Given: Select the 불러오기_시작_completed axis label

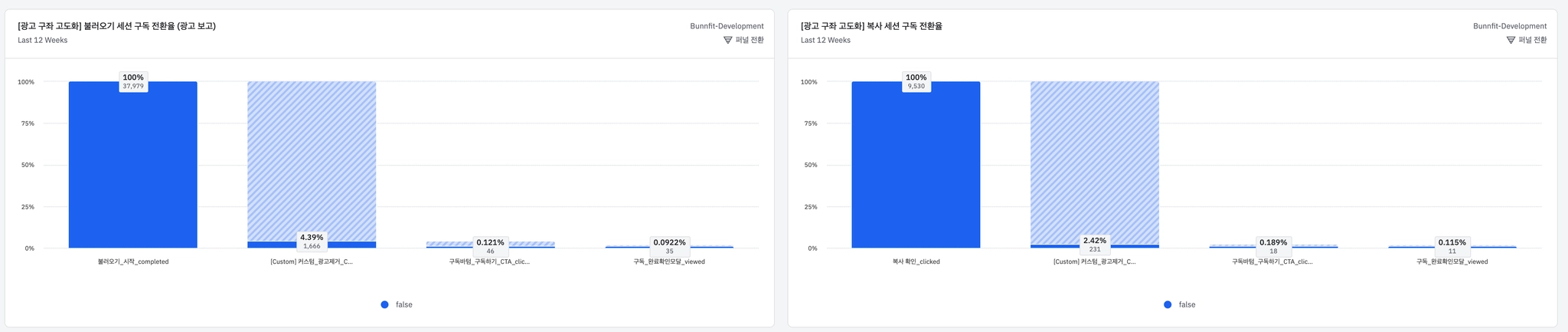Looking at the screenshot, I should pyautogui.click(x=133, y=261).
